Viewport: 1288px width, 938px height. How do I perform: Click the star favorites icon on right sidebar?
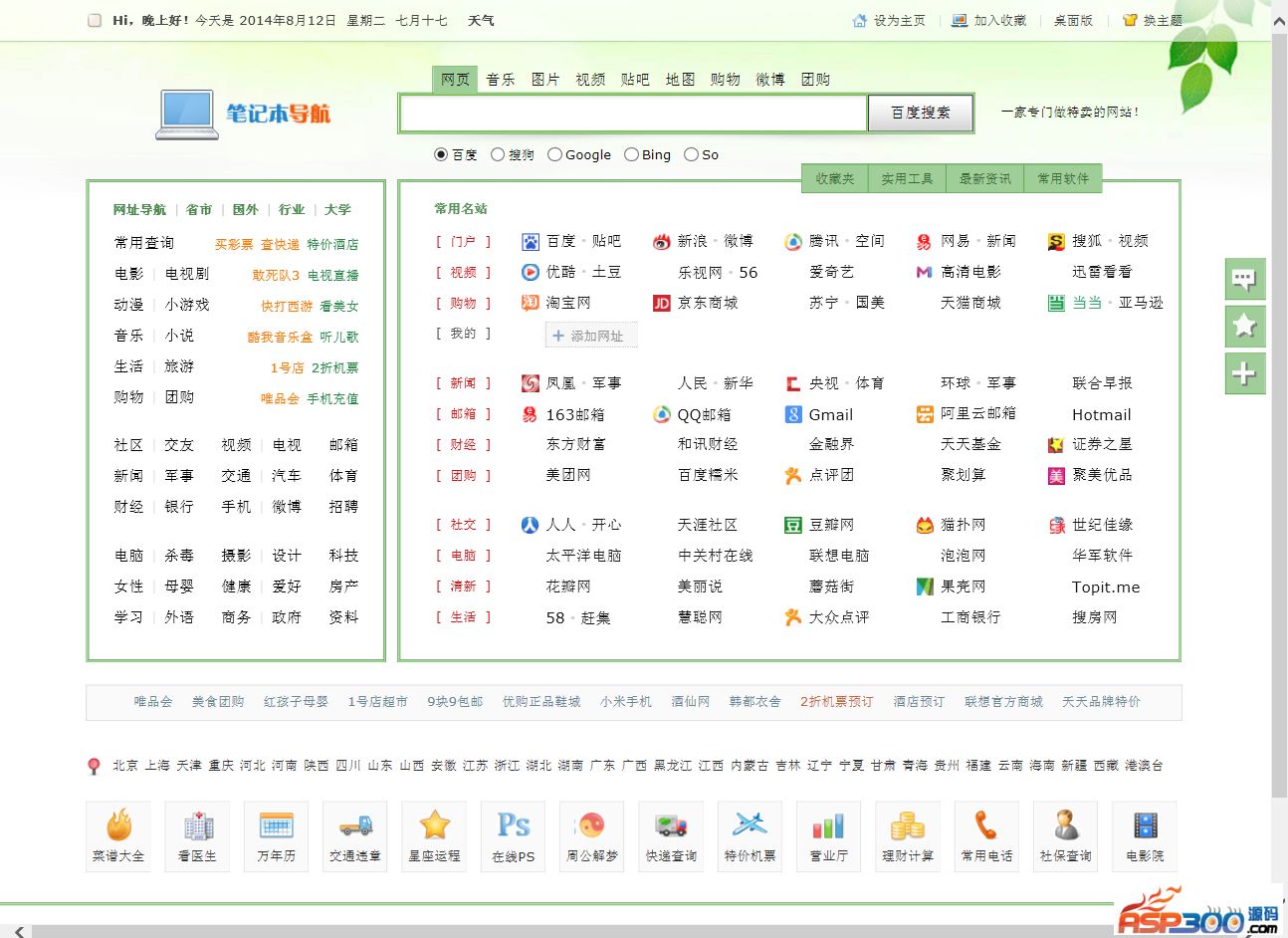[1244, 327]
